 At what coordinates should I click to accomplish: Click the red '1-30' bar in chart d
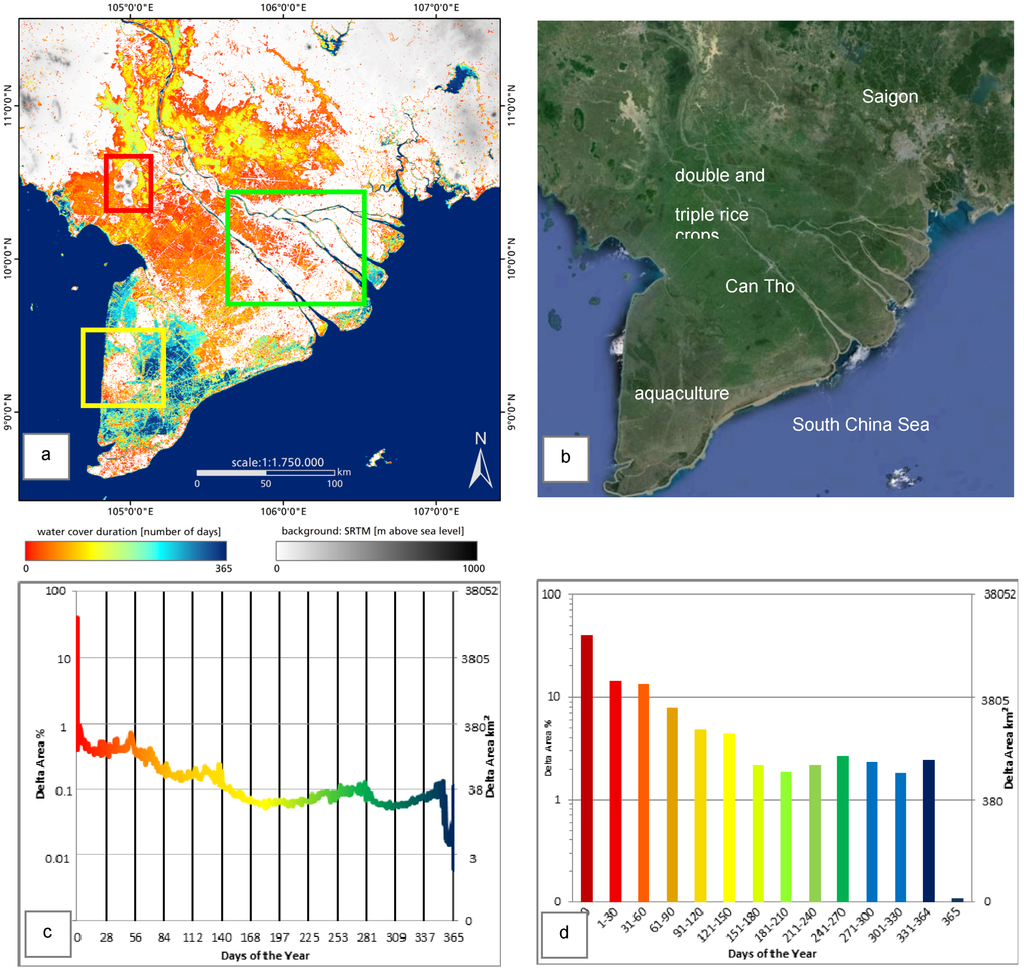tap(615, 791)
